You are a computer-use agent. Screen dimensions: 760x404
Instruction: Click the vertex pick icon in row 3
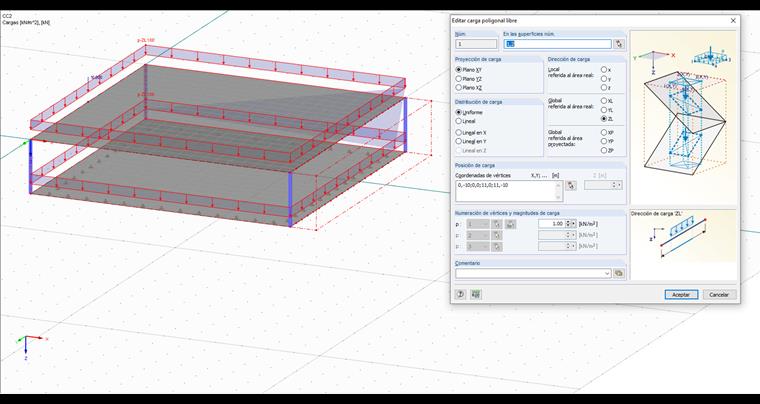click(x=496, y=247)
